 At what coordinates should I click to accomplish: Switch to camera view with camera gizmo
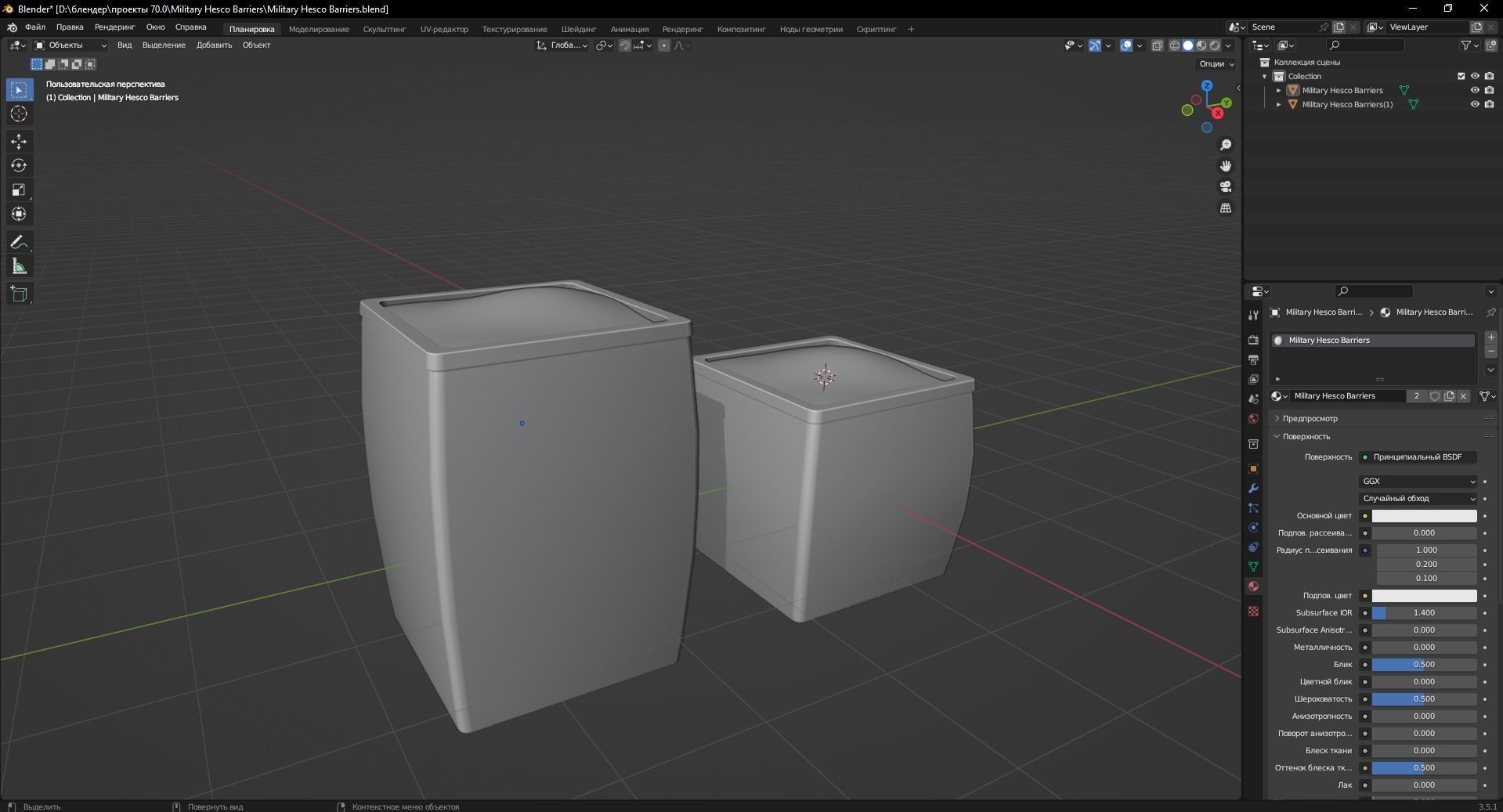pyautogui.click(x=1226, y=187)
